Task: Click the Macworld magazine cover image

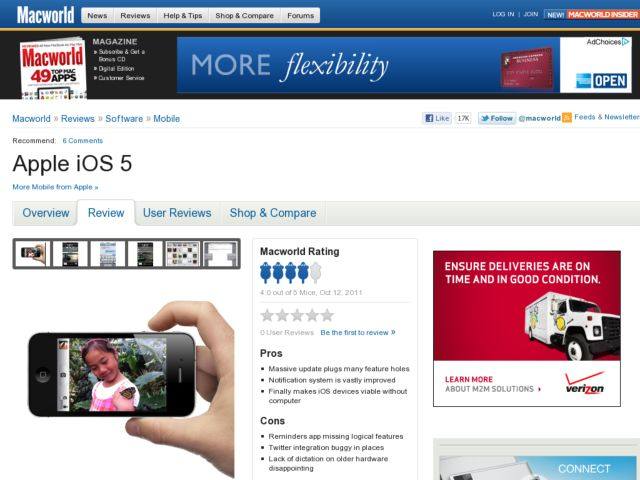Action: 52,68
